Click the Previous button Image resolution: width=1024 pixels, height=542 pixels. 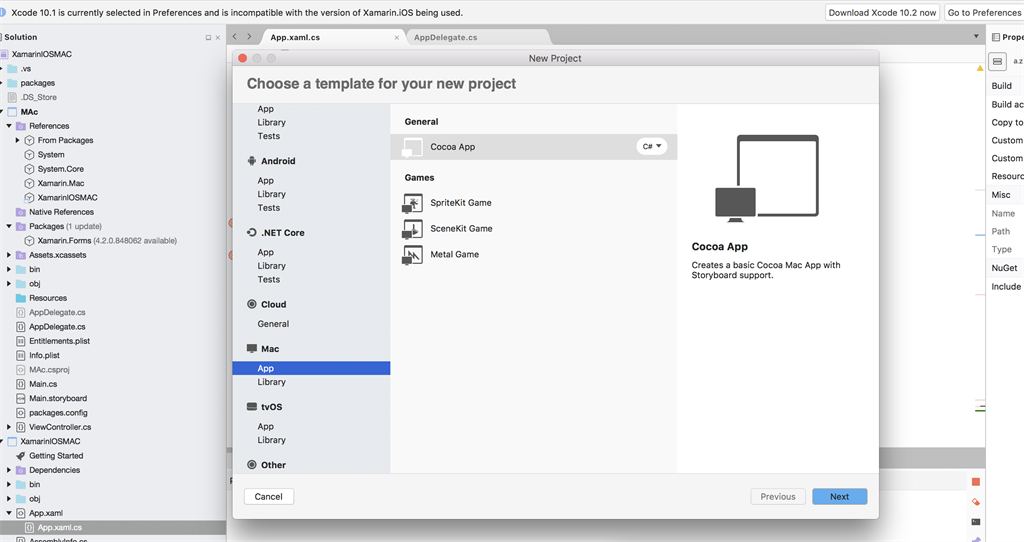pos(778,497)
